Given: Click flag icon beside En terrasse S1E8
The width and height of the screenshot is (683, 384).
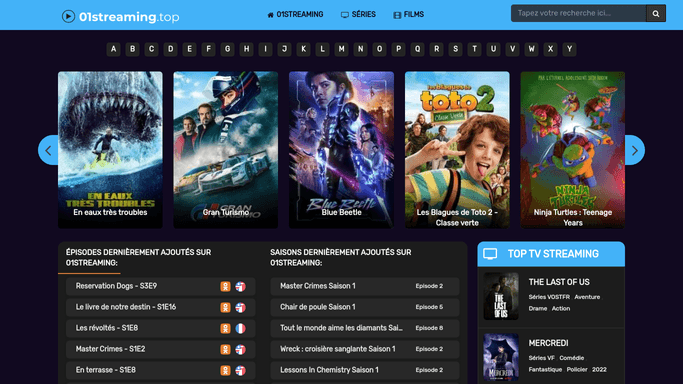Looking at the screenshot, I should coord(240,370).
